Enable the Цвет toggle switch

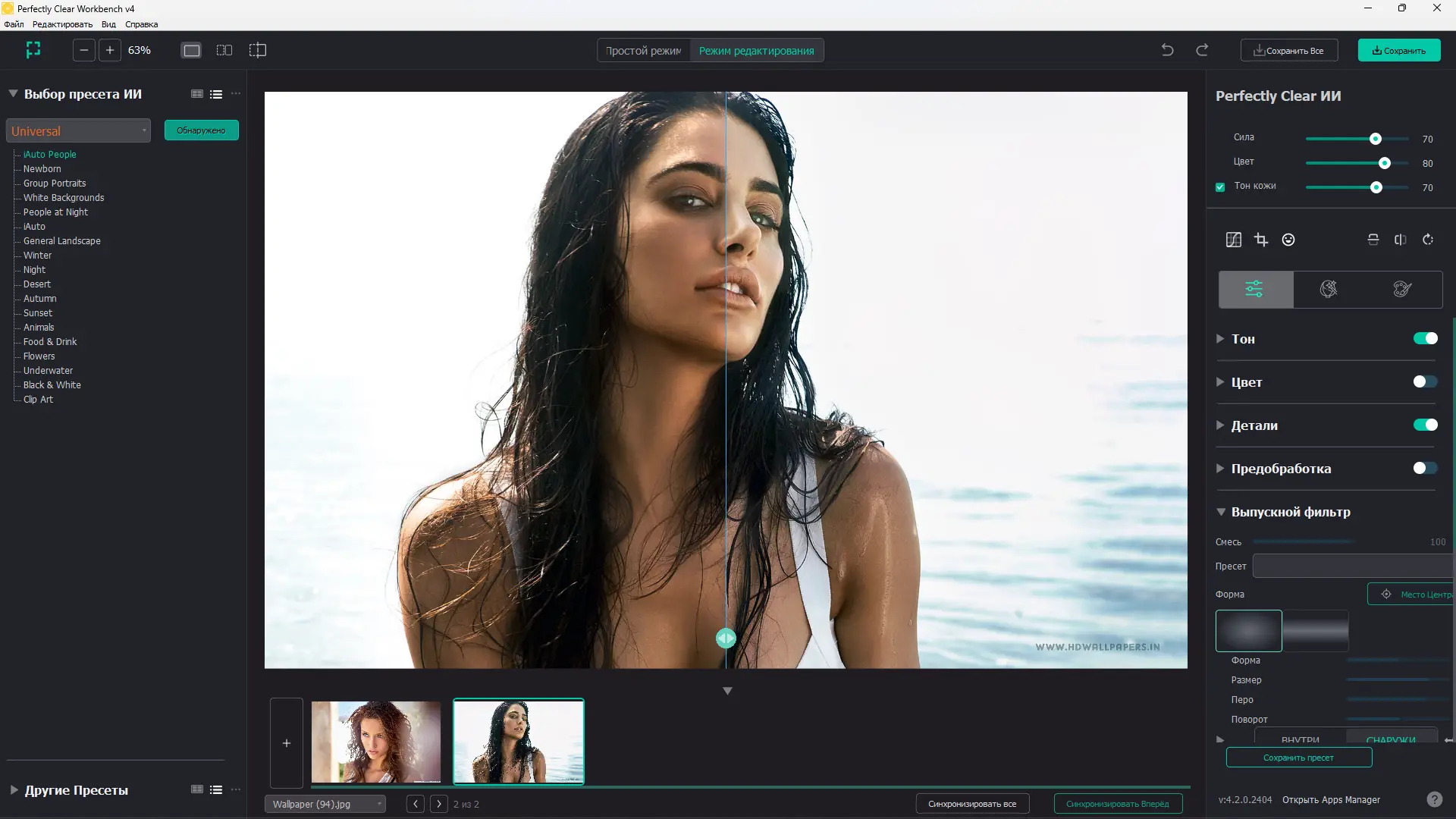pyautogui.click(x=1425, y=381)
